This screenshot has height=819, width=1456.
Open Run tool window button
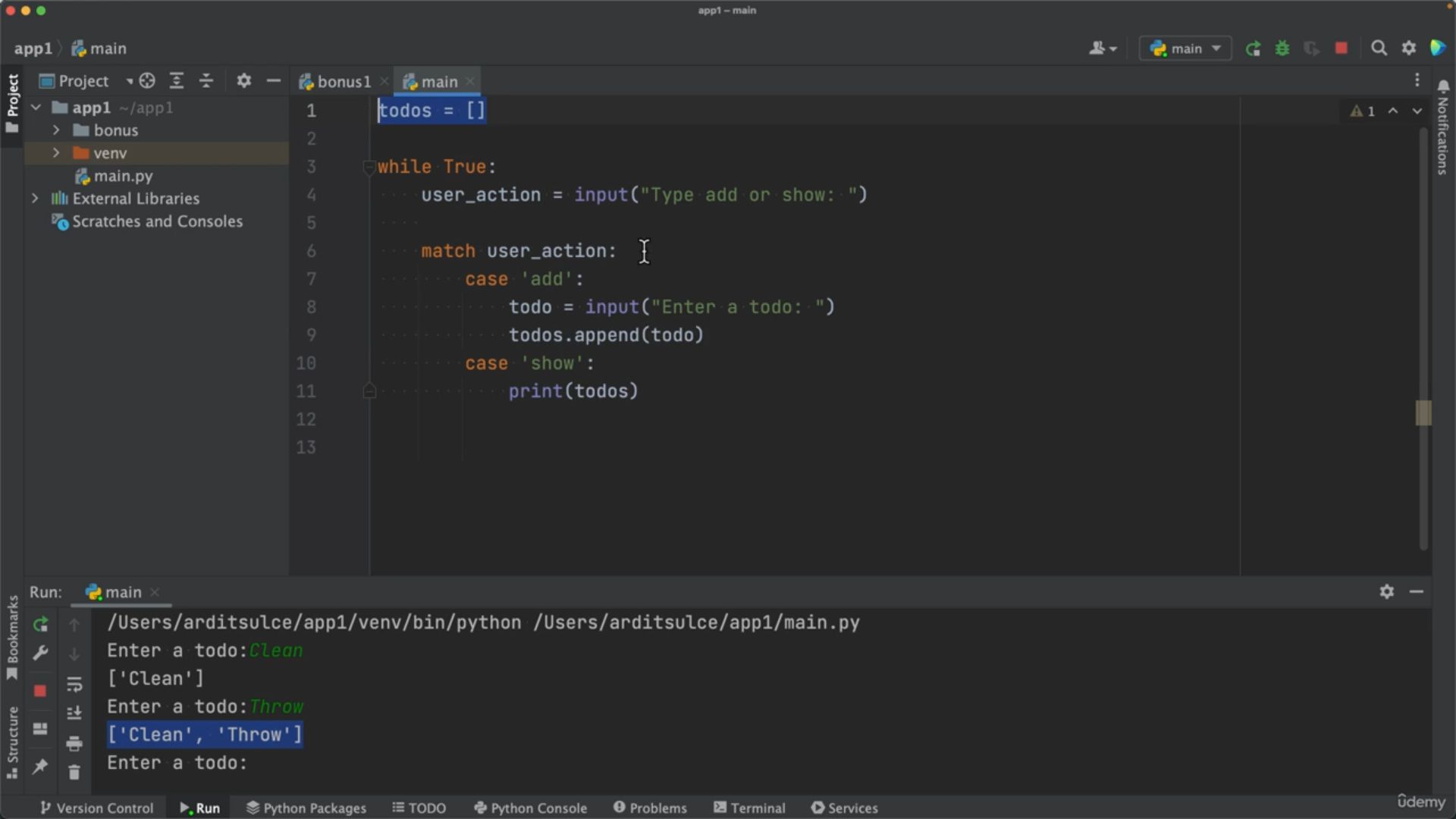click(x=200, y=808)
